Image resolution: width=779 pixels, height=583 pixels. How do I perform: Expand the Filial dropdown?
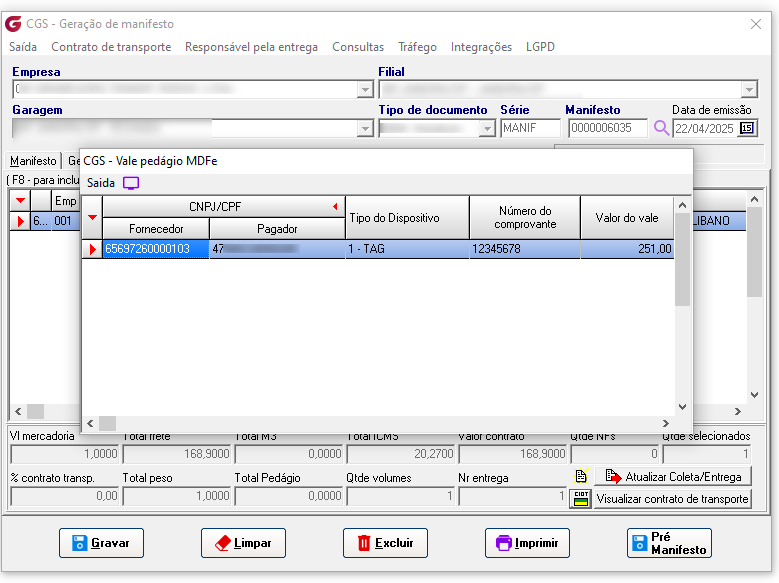(x=749, y=90)
